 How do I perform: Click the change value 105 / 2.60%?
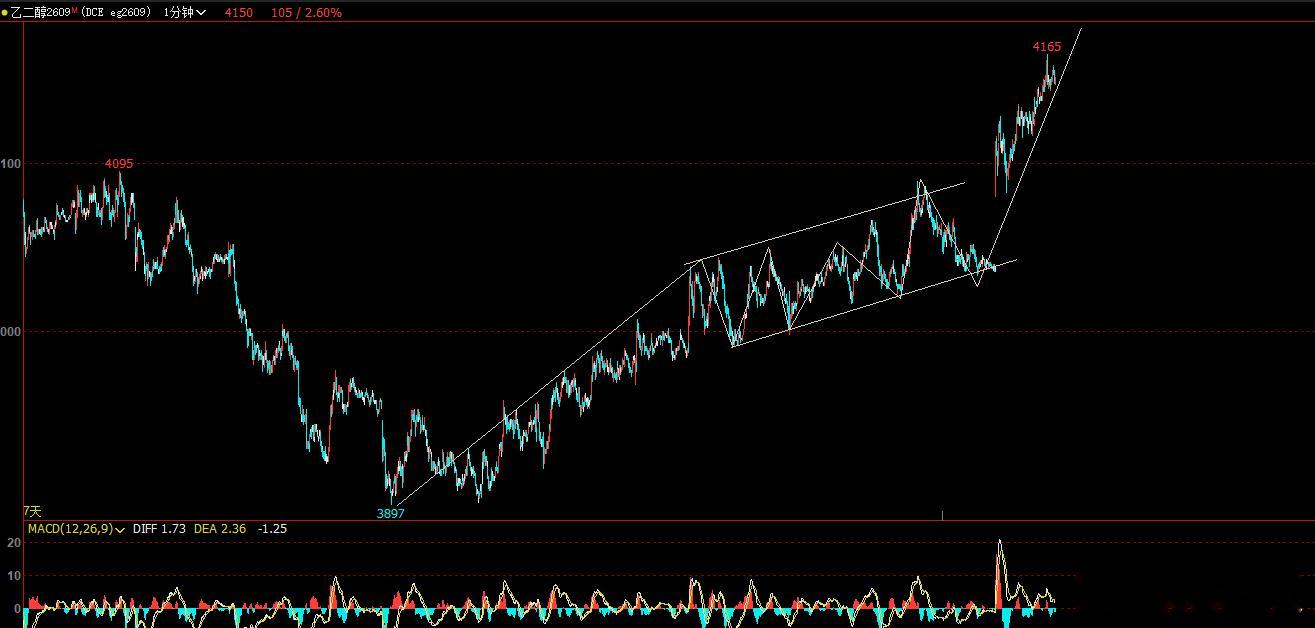[x=306, y=12]
